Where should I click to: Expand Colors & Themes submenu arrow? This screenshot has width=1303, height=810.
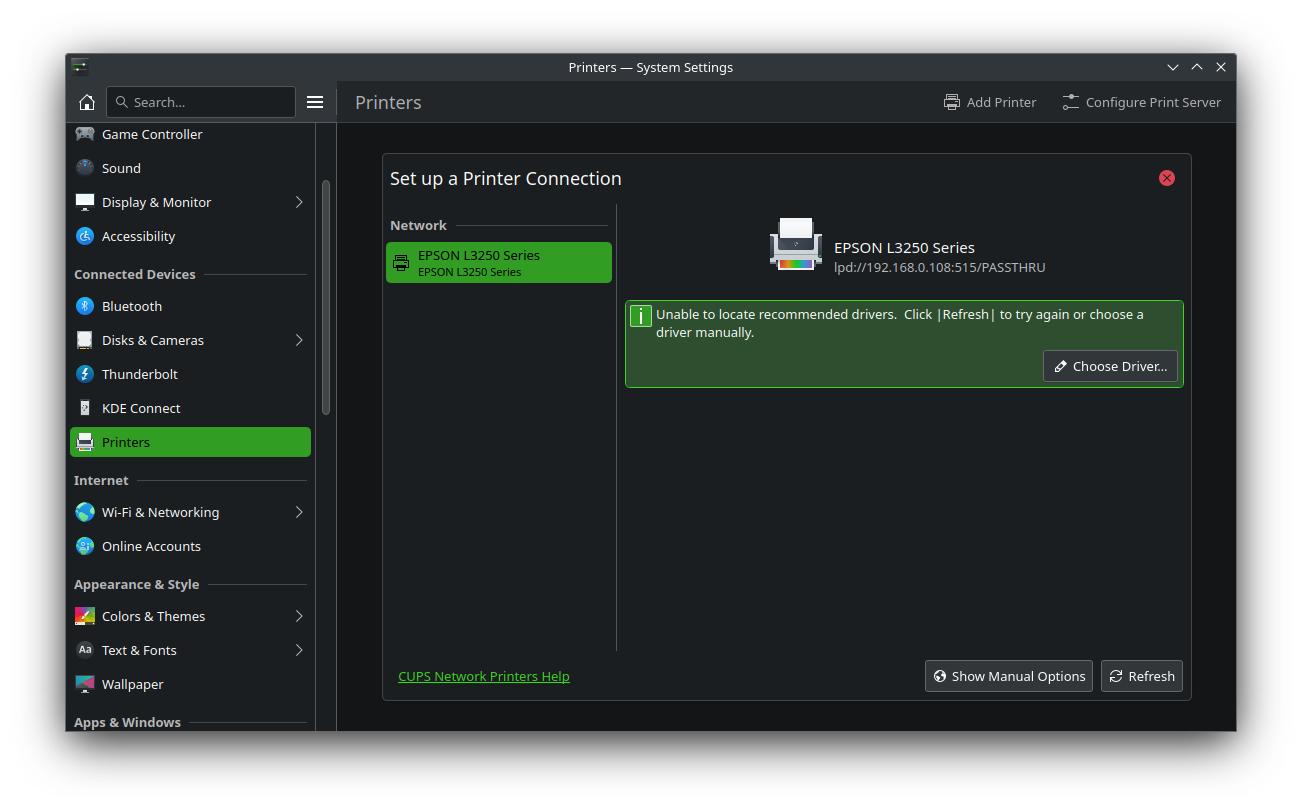point(299,616)
